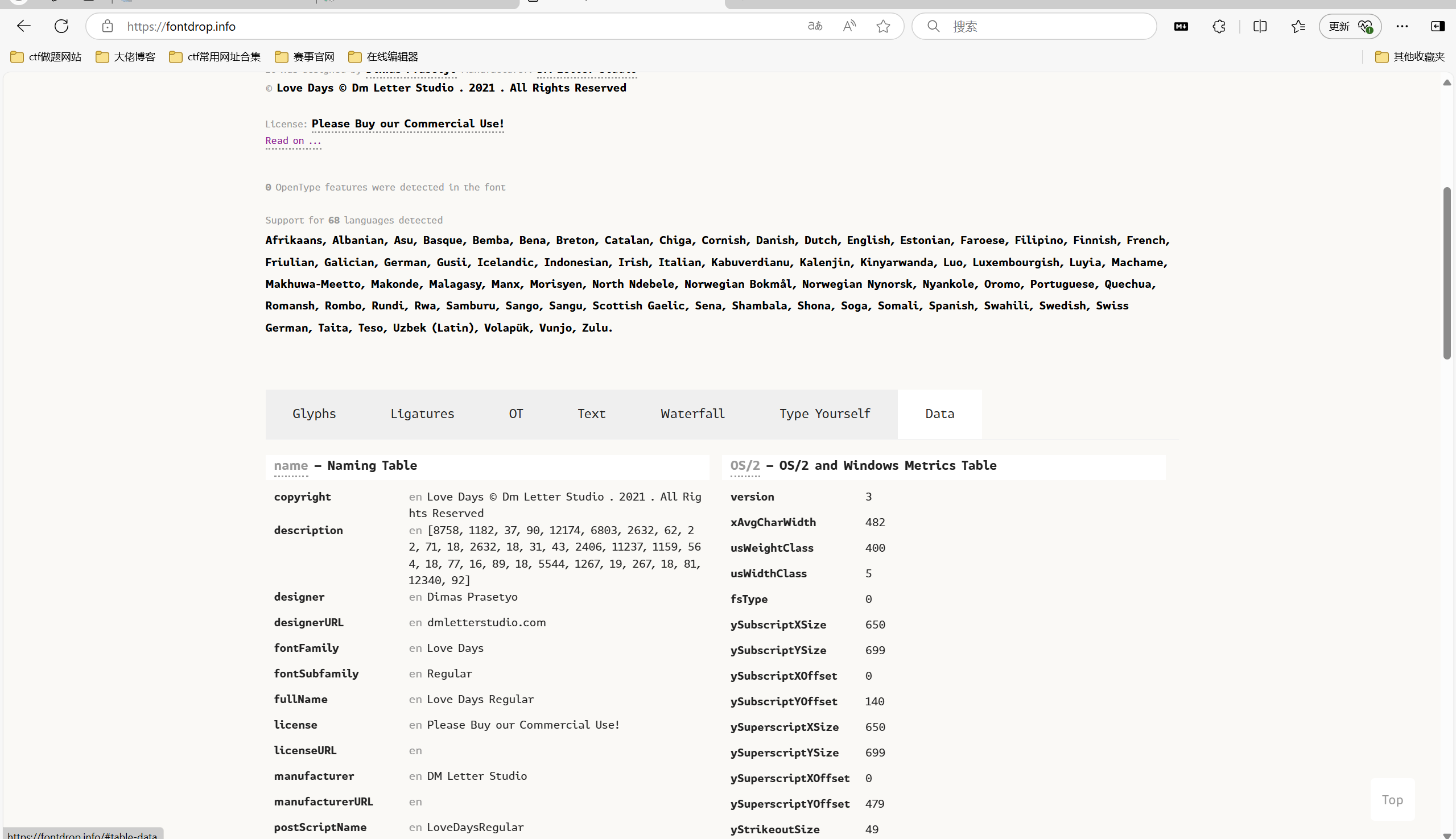Open the OT tab
1456x839 pixels.
click(516, 414)
